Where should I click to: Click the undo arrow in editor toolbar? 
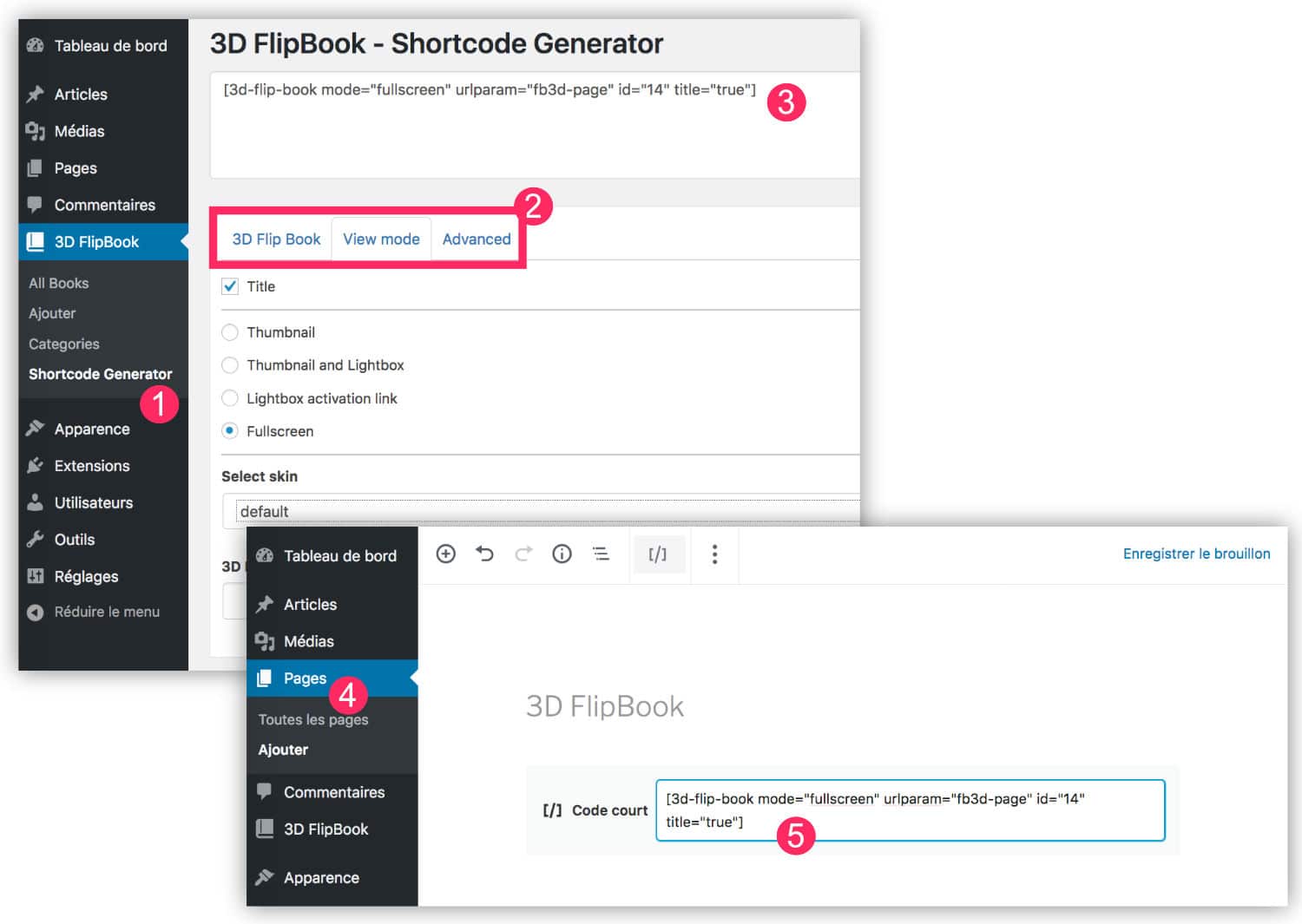484,554
